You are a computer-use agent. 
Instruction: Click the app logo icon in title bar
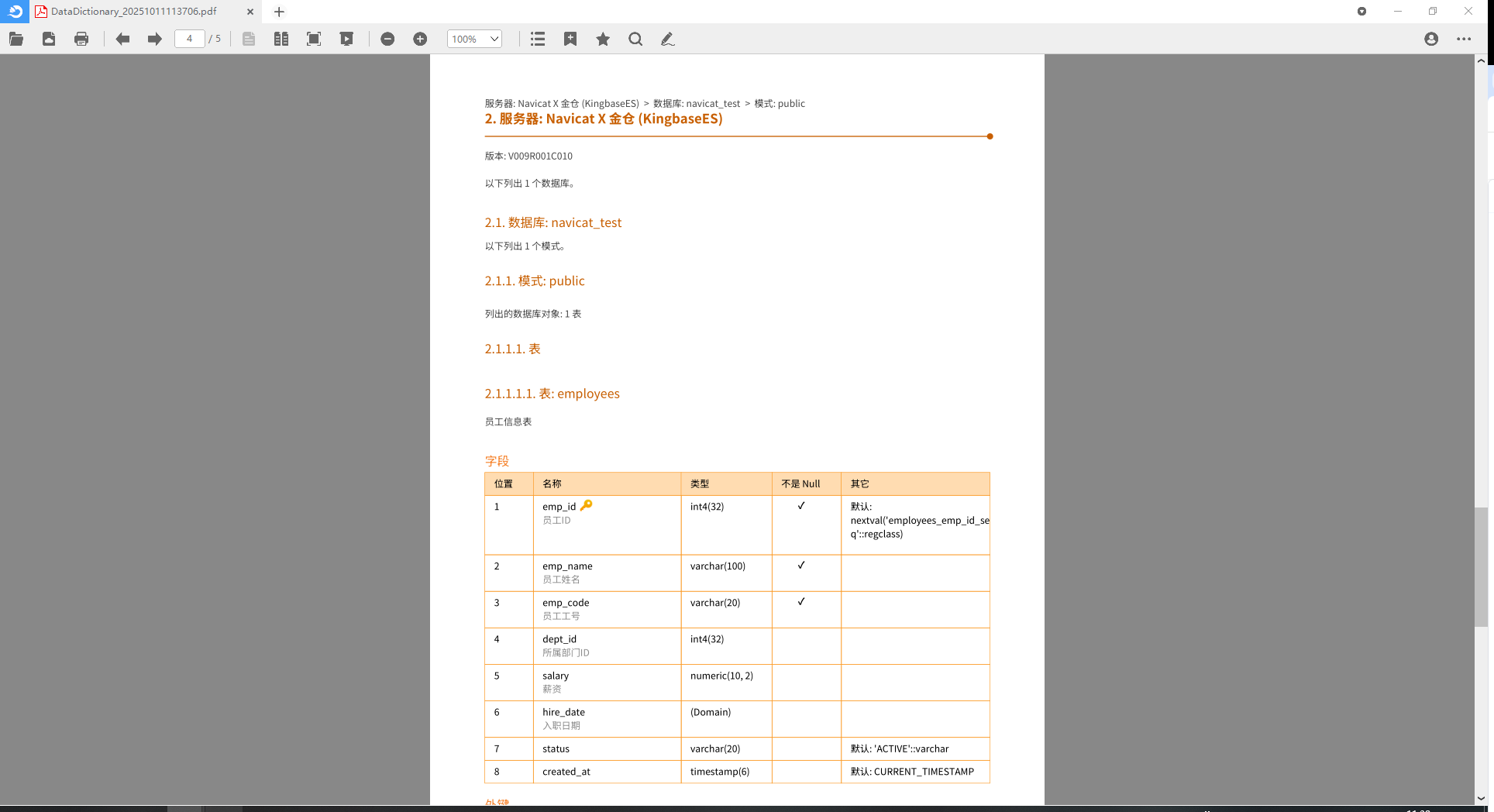click(x=15, y=12)
